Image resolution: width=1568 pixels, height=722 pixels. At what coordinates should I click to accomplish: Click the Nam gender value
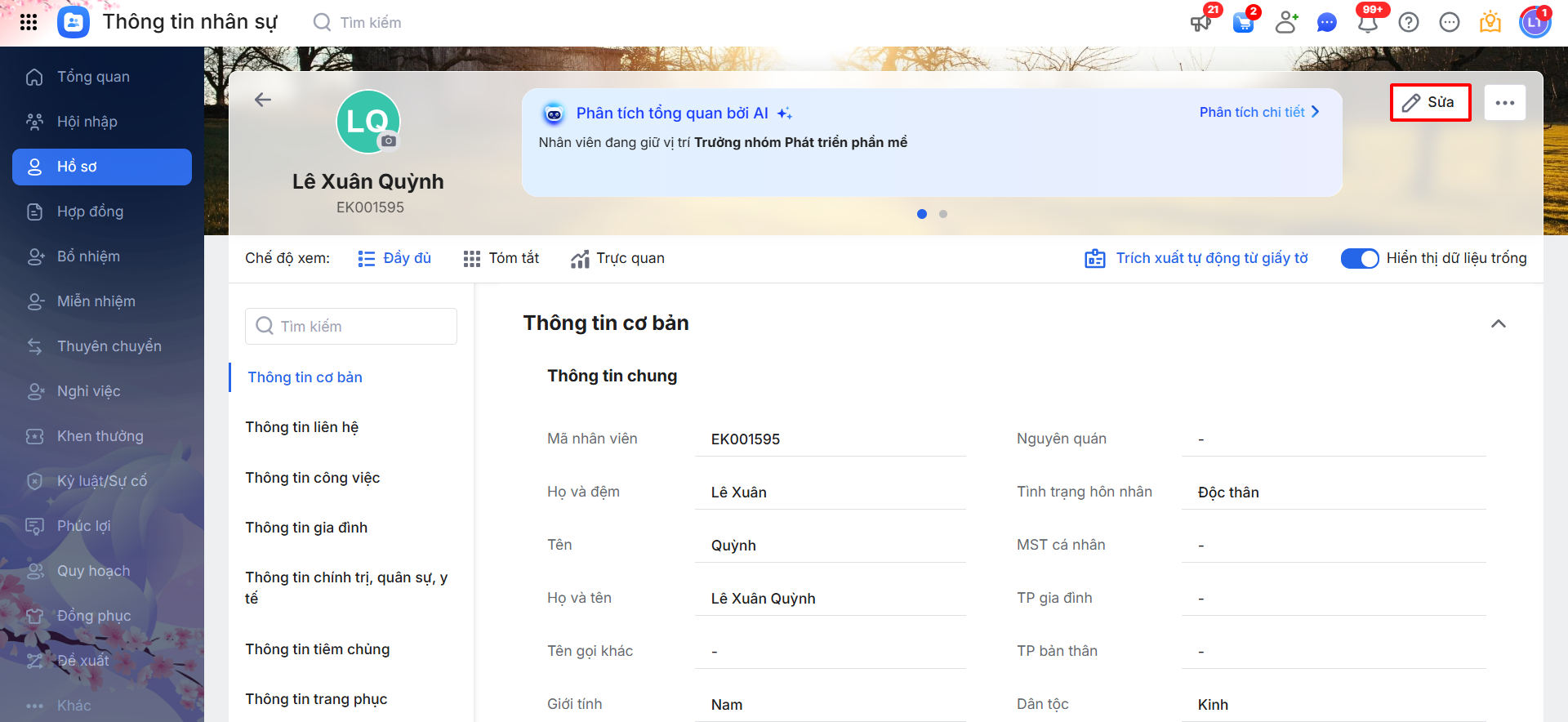(x=830, y=705)
